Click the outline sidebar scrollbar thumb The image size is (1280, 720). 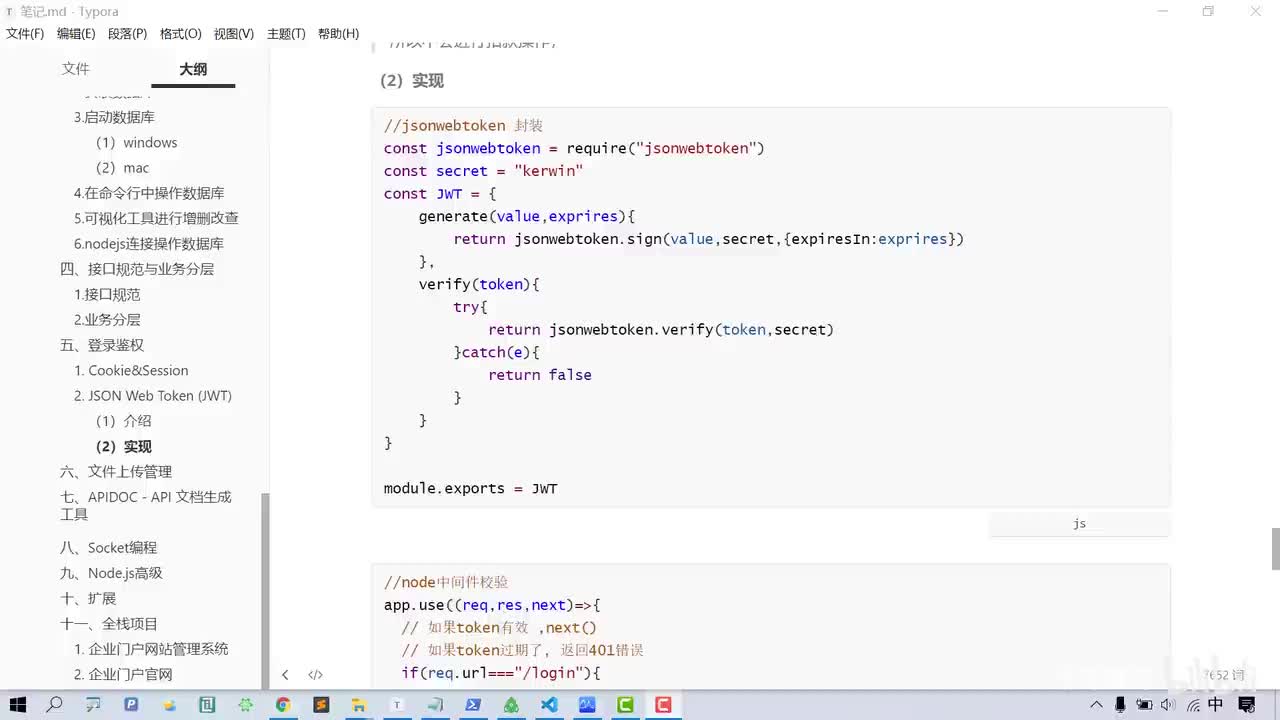265,591
